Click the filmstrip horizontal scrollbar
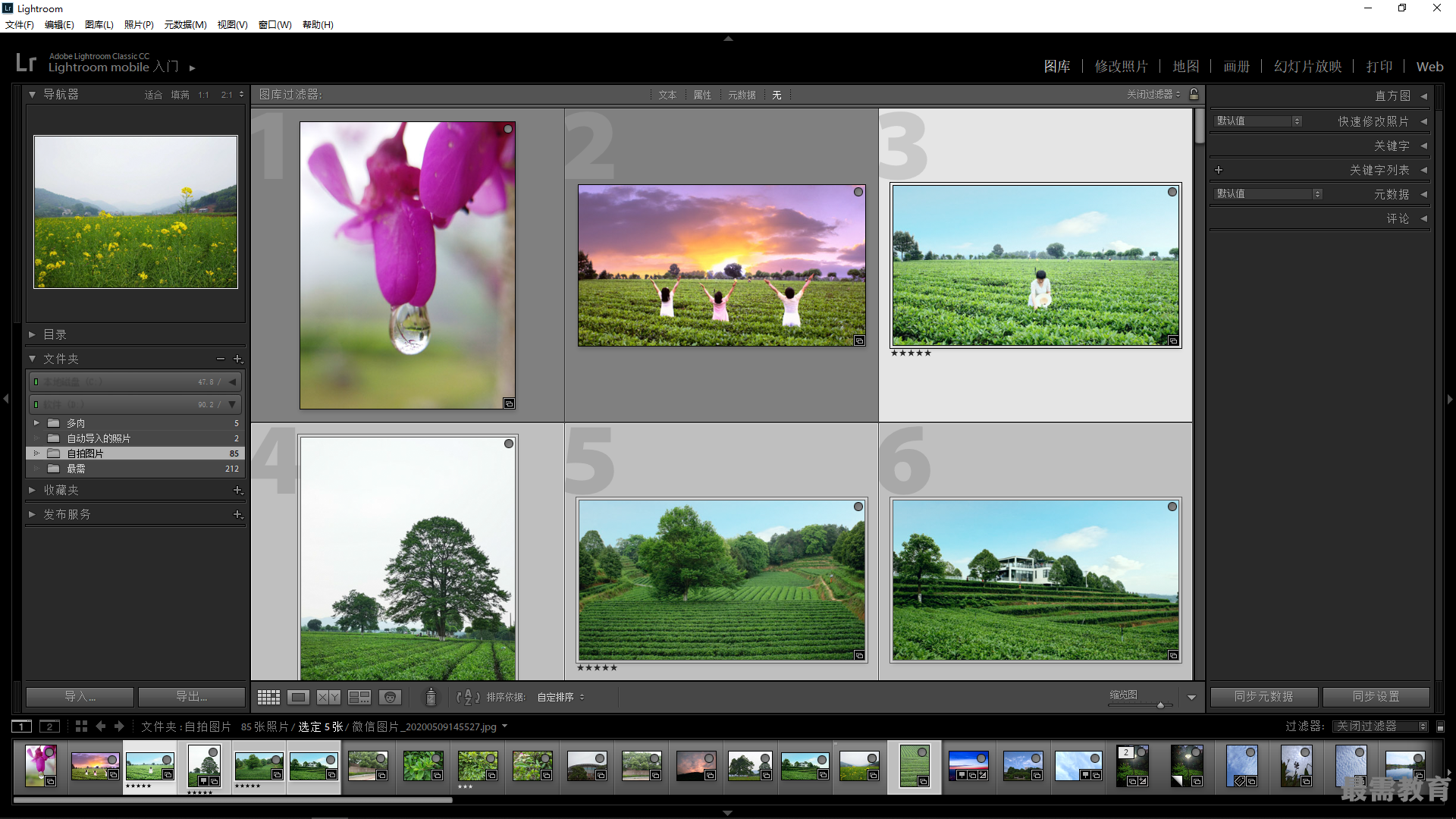Image resolution: width=1456 pixels, height=819 pixels. coord(233,800)
